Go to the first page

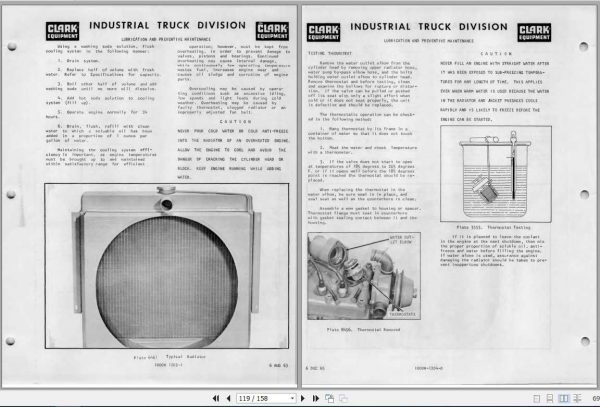coord(216,399)
